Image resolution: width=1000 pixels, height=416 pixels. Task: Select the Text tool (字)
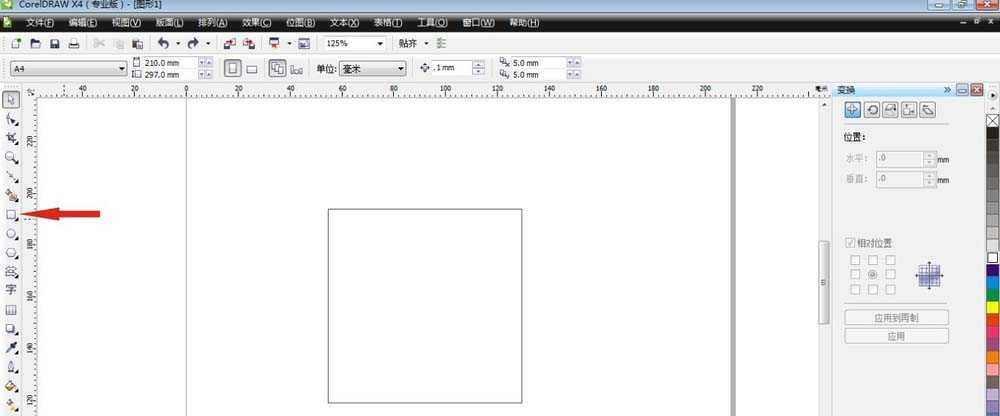[11, 290]
